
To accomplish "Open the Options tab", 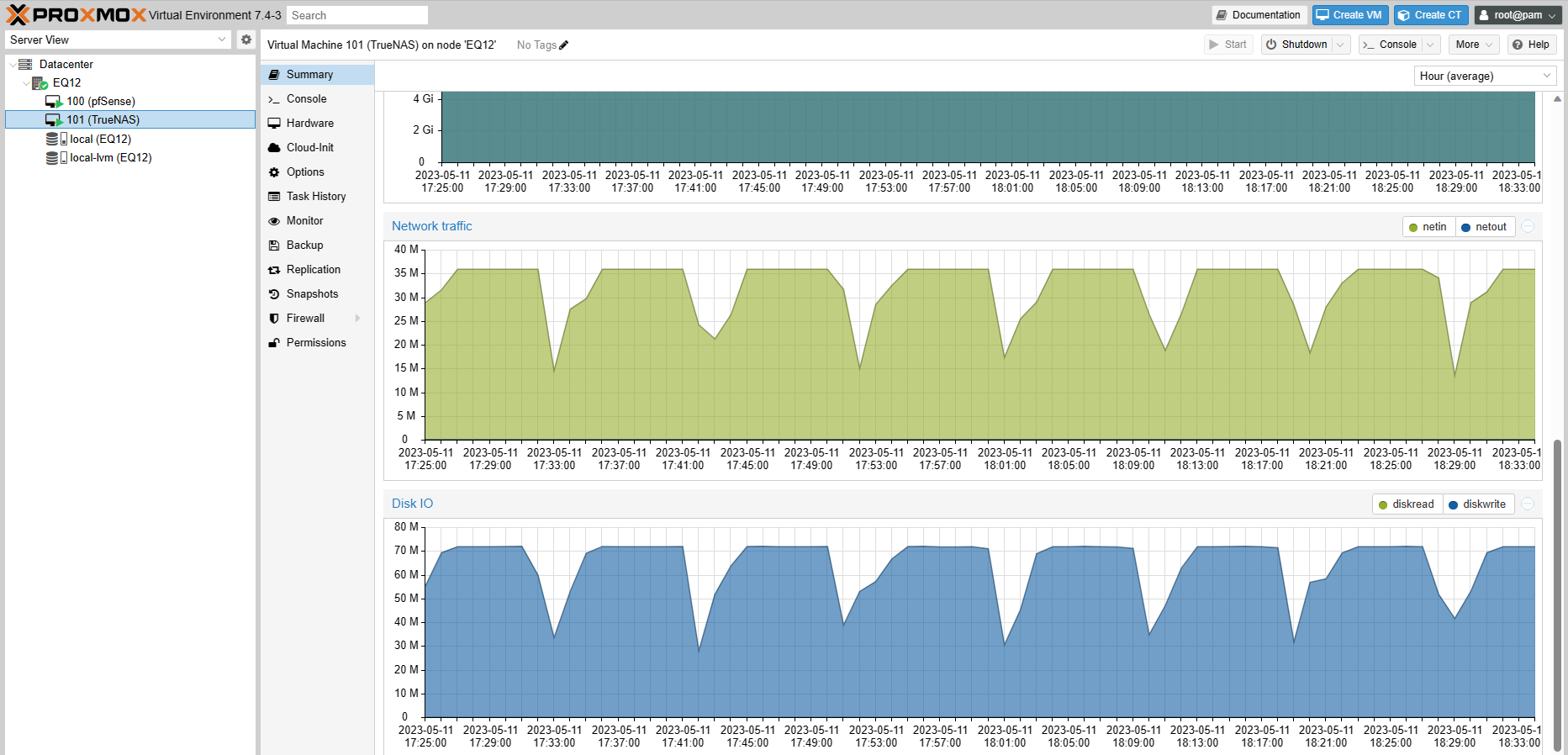I will (317, 172).
